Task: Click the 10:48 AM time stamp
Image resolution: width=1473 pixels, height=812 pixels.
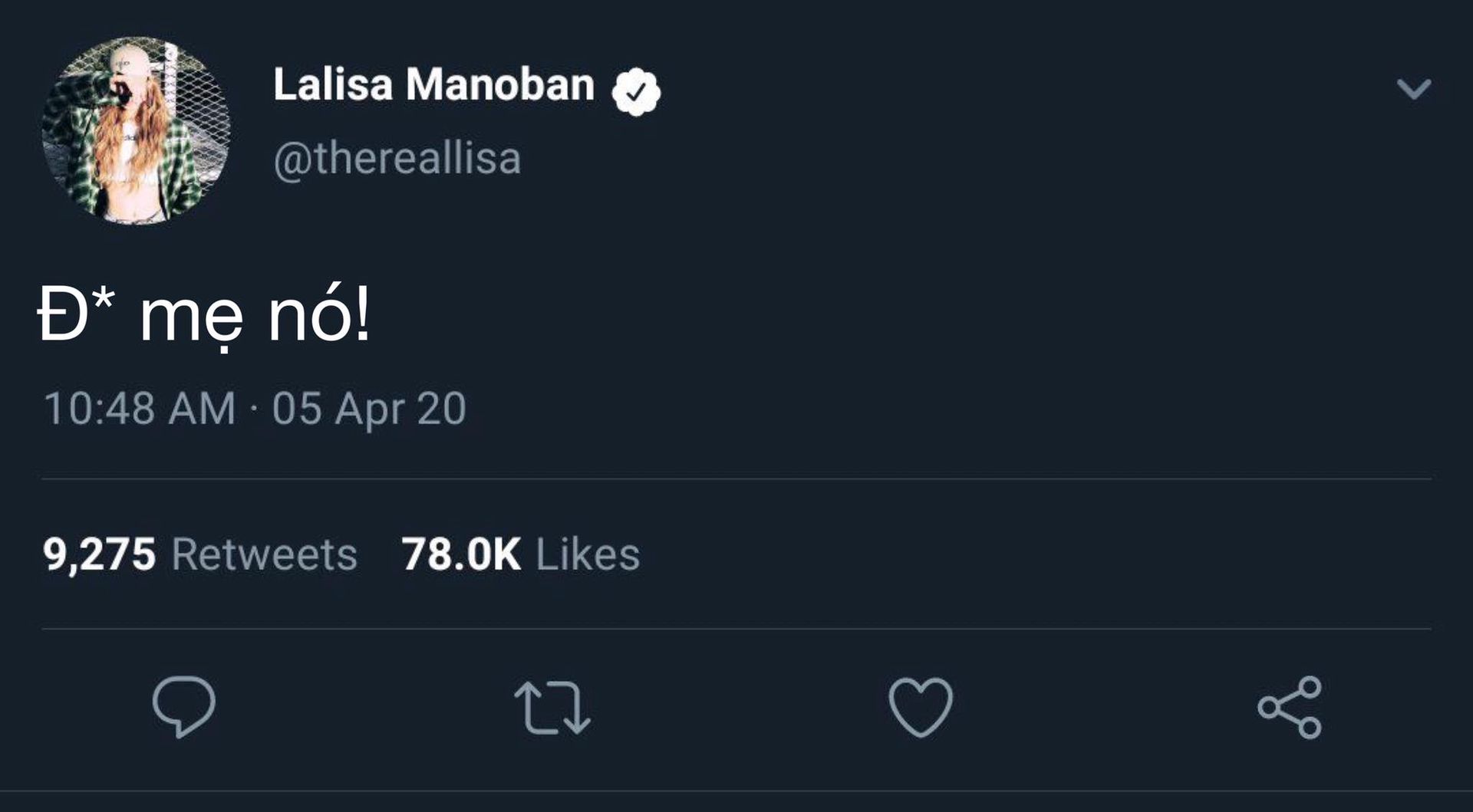Action: coord(140,408)
